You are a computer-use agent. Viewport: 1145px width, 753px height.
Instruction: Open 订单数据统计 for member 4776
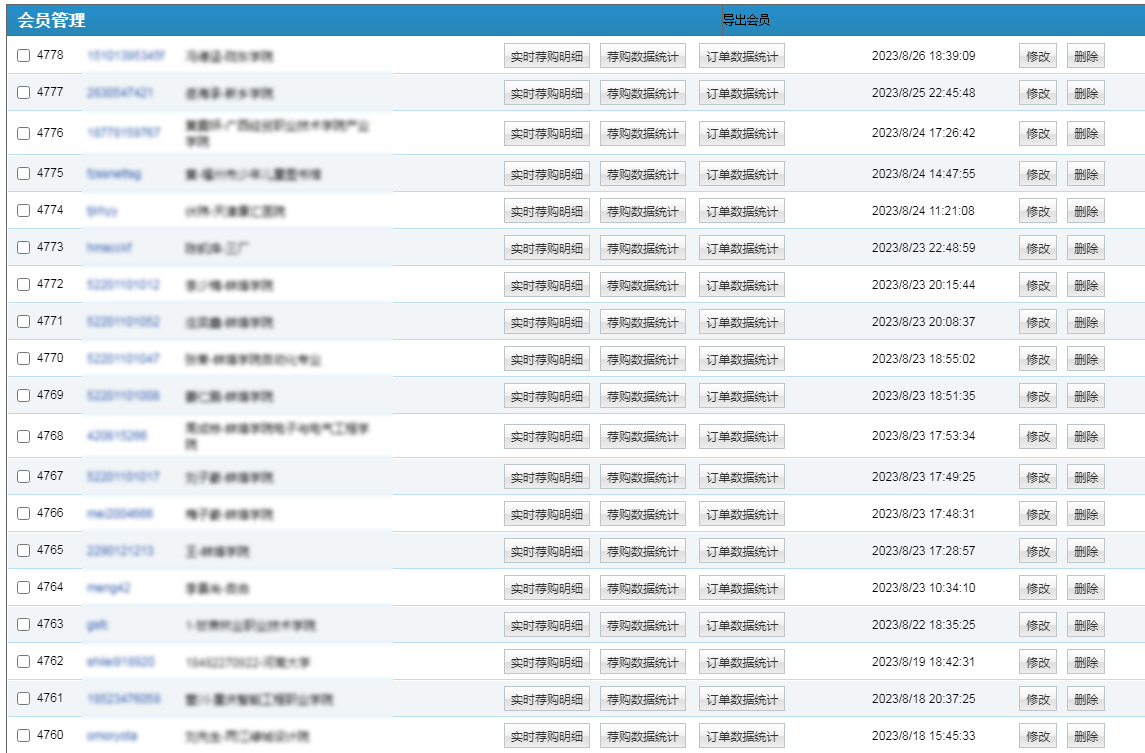(741, 134)
